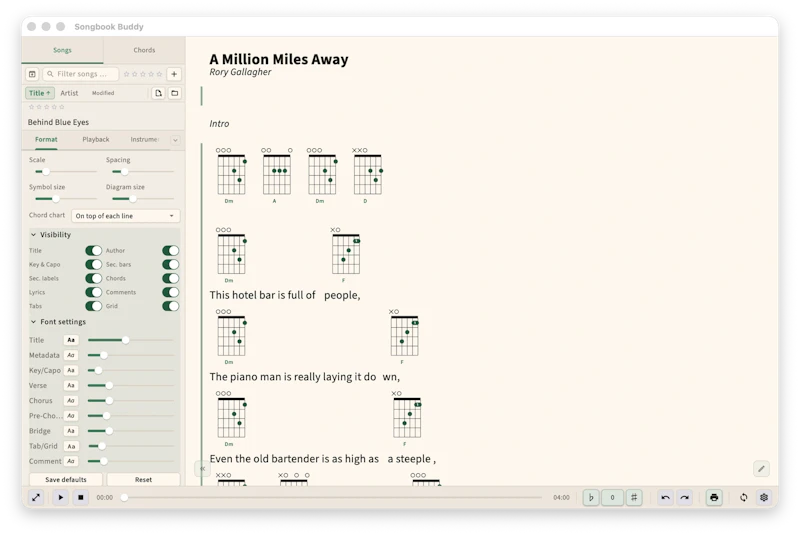Switch to the Chords tab

click(144, 50)
